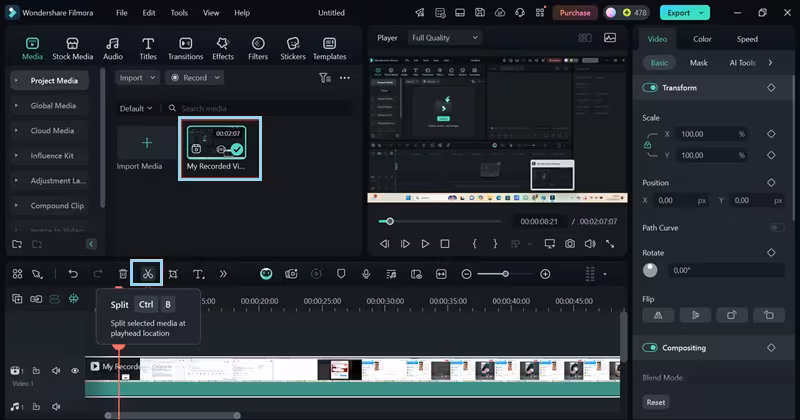Click Import Media plus tile

146,142
